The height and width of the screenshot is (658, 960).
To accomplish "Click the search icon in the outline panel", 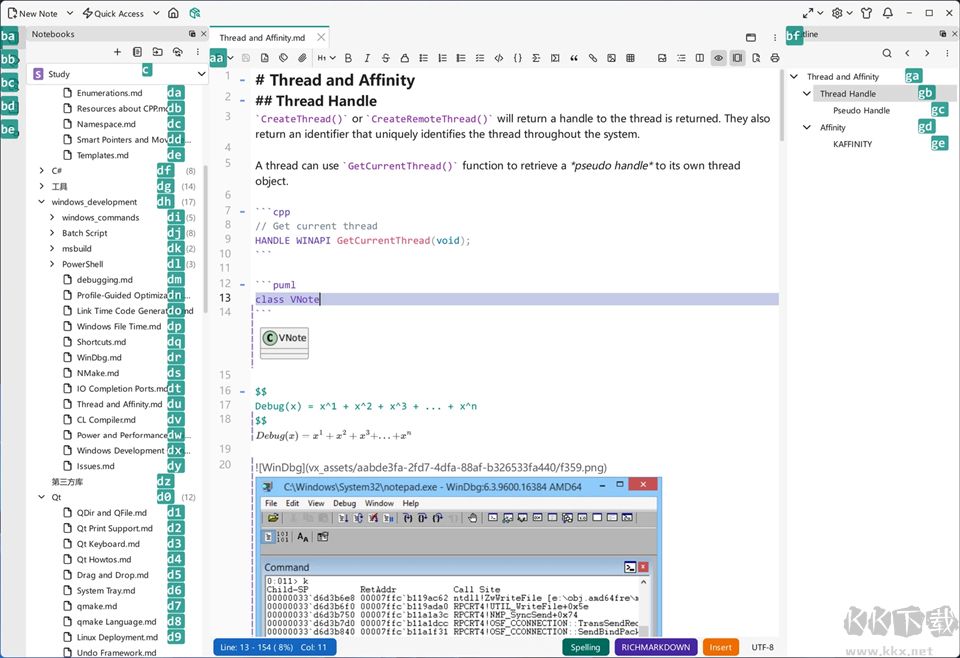I will click(x=887, y=53).
